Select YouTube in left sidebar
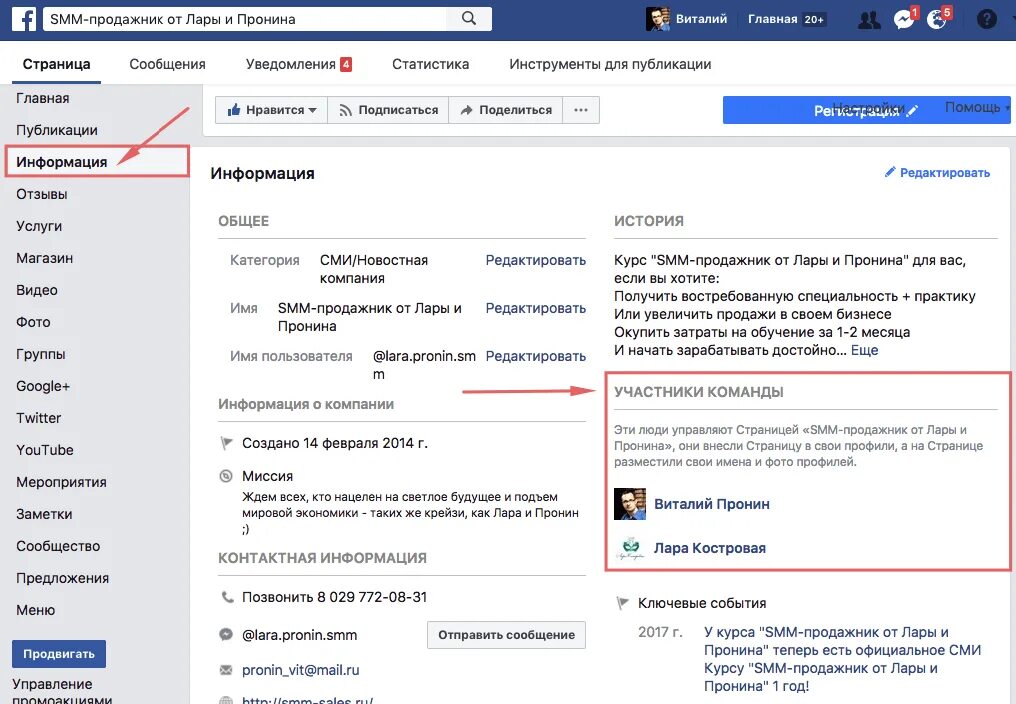Viewport: 1016px width, 704px height. pos(45,450)
